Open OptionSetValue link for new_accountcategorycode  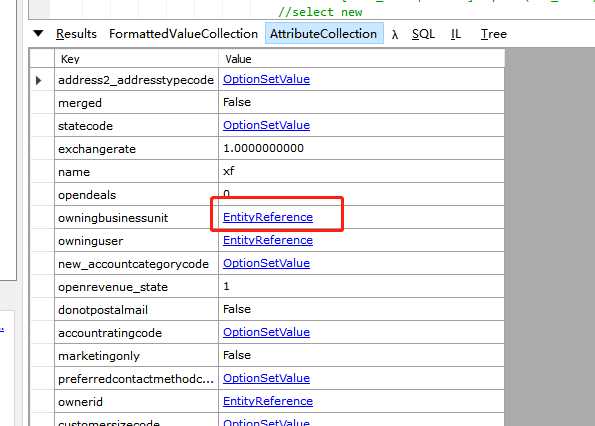click(x=266, y=263)
